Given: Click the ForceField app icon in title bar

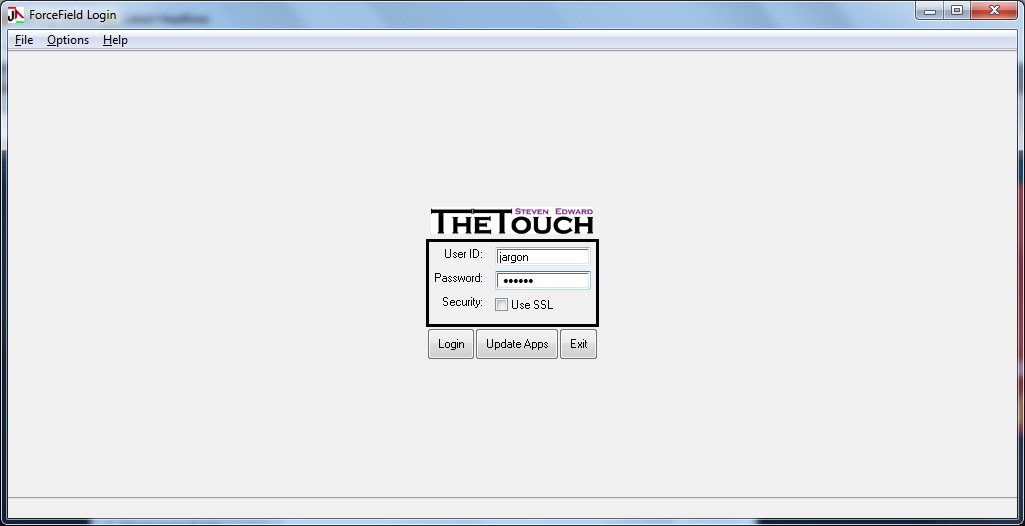Looking at the screenshot, I should click(x=15, y=14).
